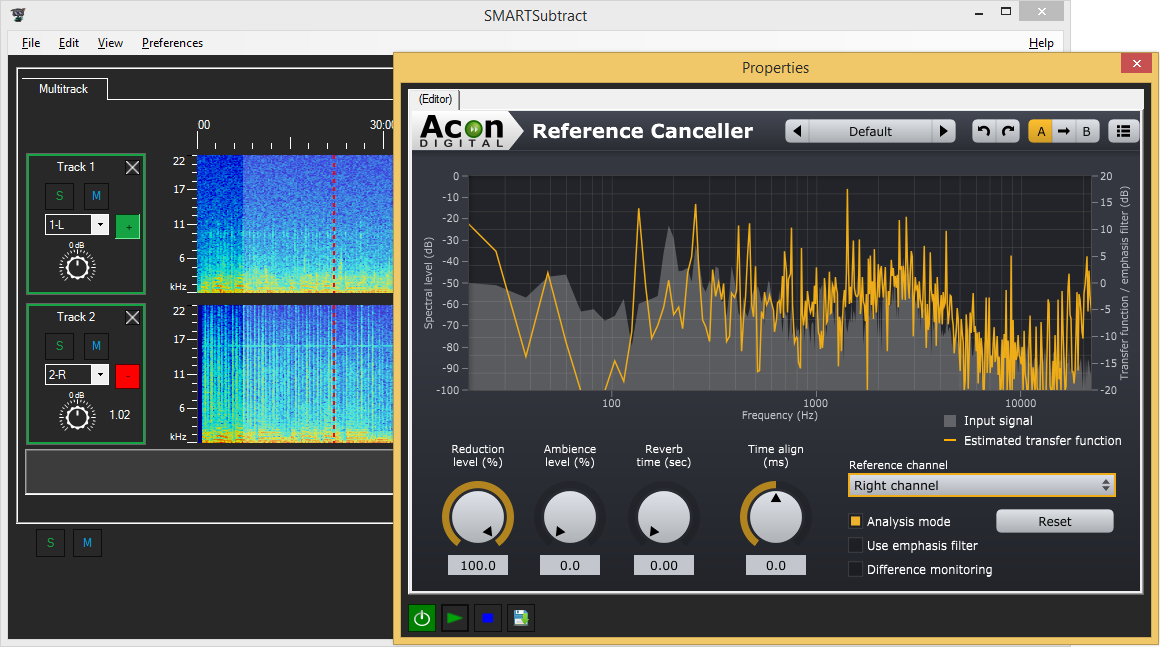Viewport: 1160px width, 647px height.
Task: Select previous preset arrow beside Default
Action: click(798, 132)
